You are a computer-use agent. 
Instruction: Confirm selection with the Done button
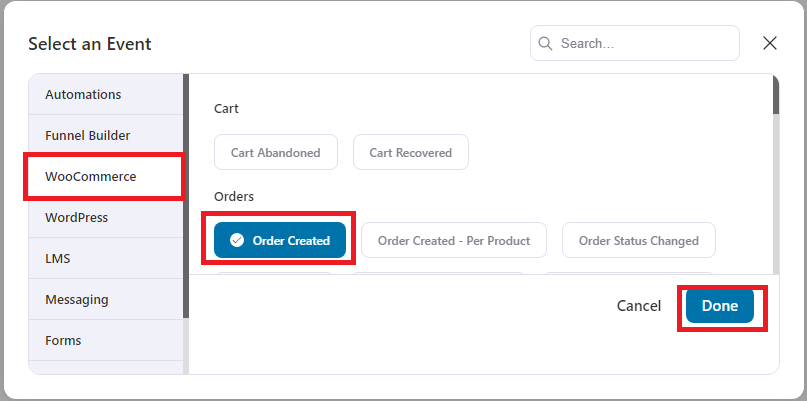click(720, 306)
